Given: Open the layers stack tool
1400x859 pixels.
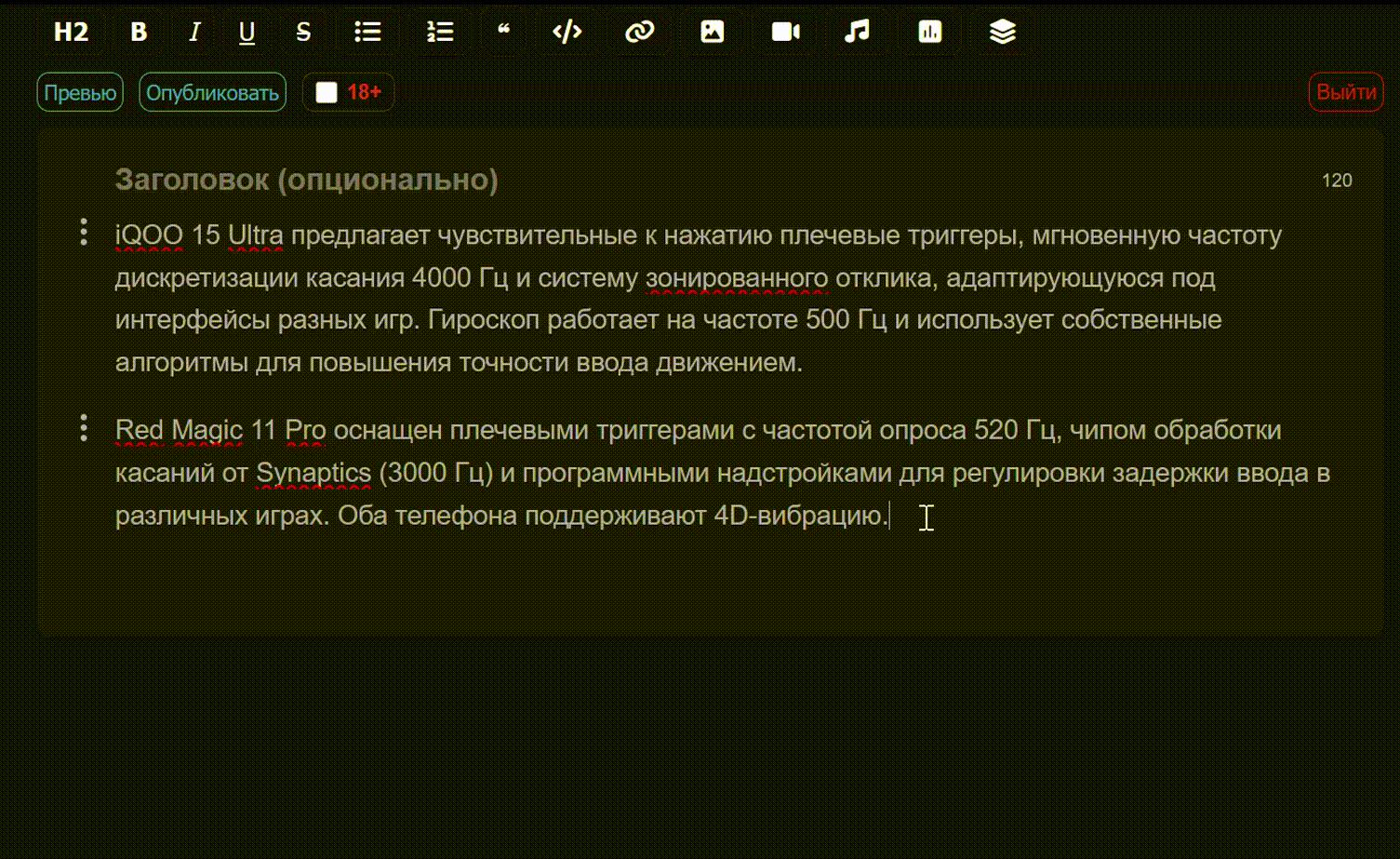Looking at the screenshot, I should [x=1002, y=32].
